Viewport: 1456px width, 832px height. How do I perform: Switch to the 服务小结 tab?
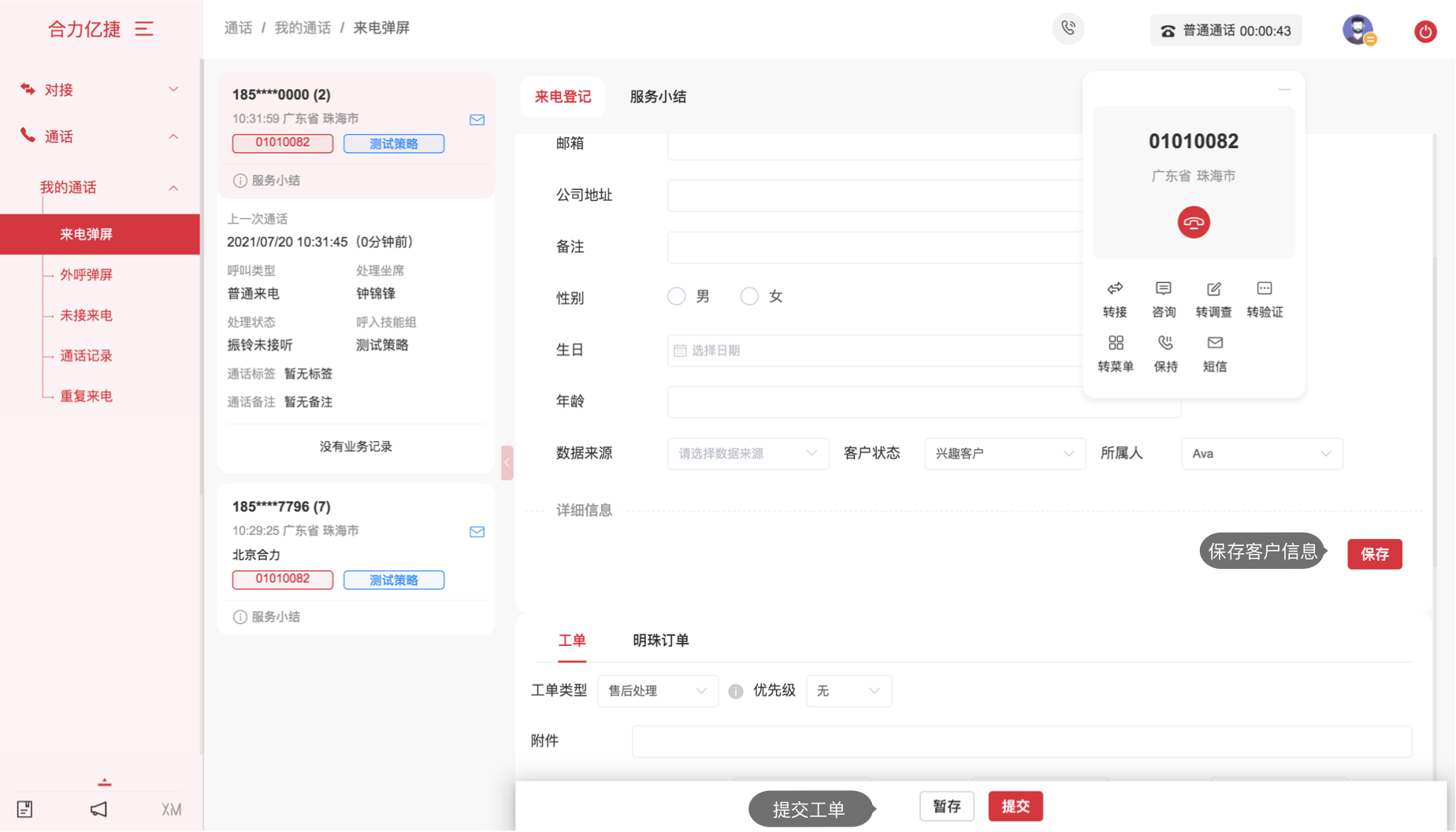tap(657, 97)
